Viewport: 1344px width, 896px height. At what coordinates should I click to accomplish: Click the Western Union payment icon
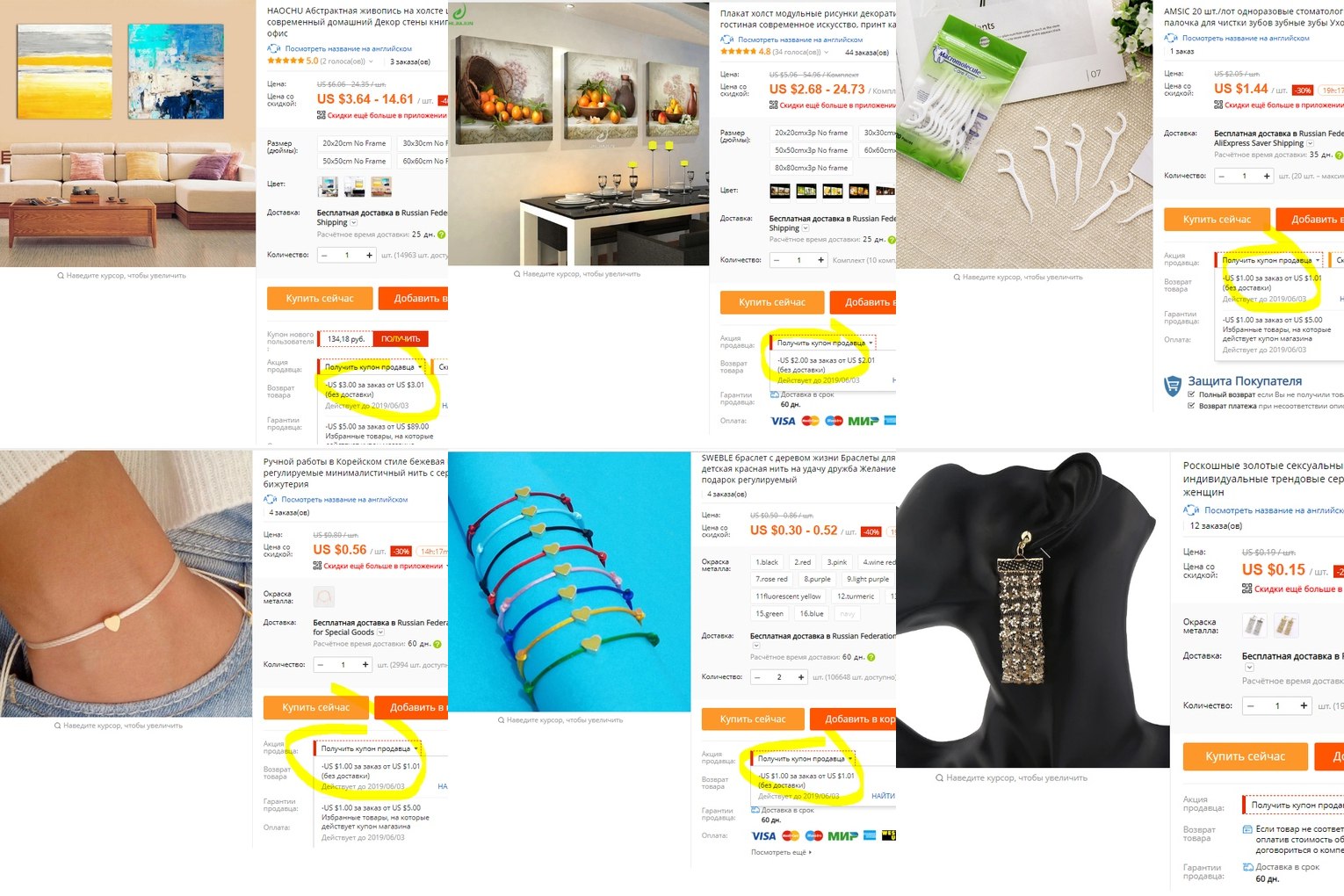pyautogui.click(x=889, y=835)
